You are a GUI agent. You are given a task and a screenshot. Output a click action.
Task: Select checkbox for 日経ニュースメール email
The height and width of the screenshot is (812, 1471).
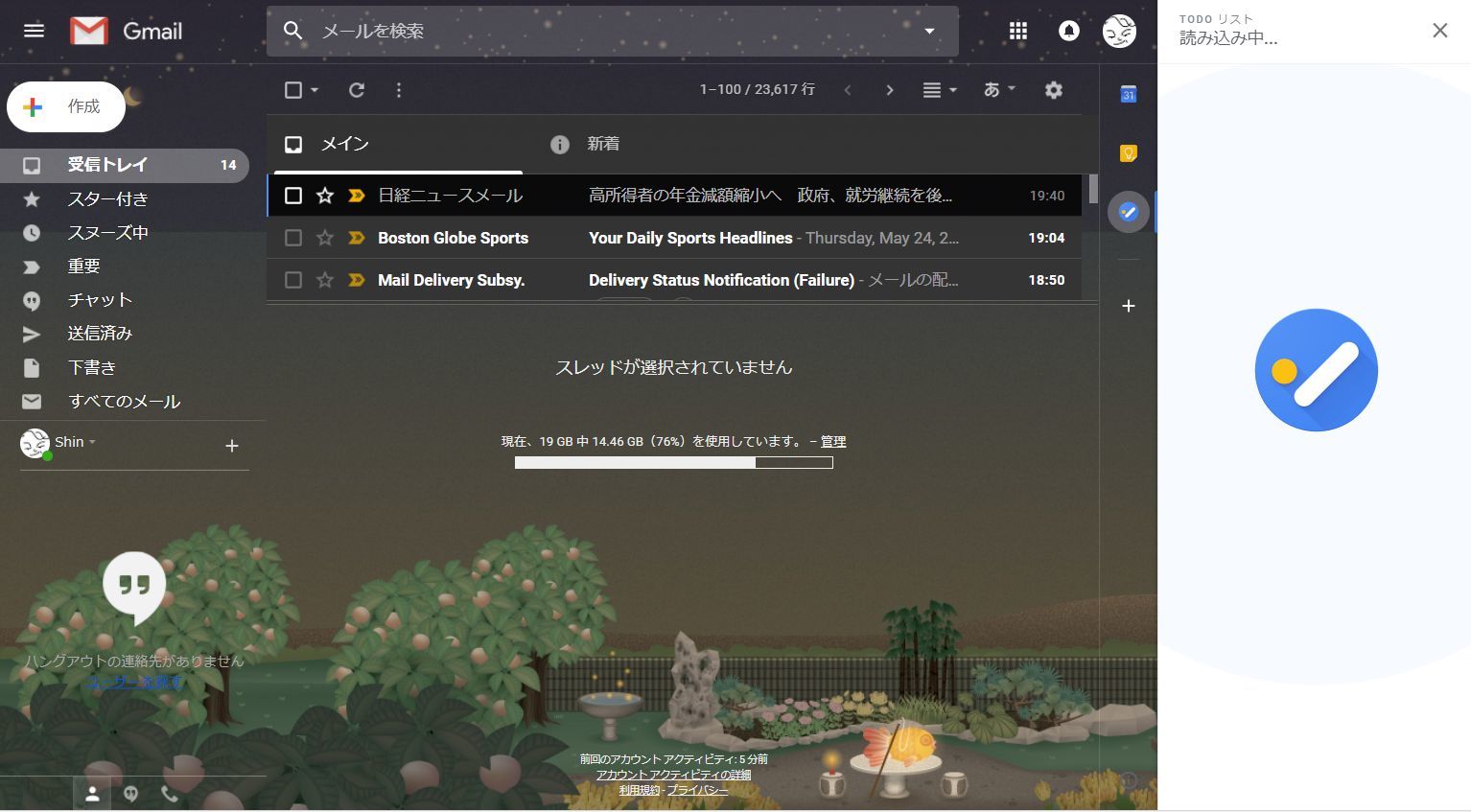(293, 196)
